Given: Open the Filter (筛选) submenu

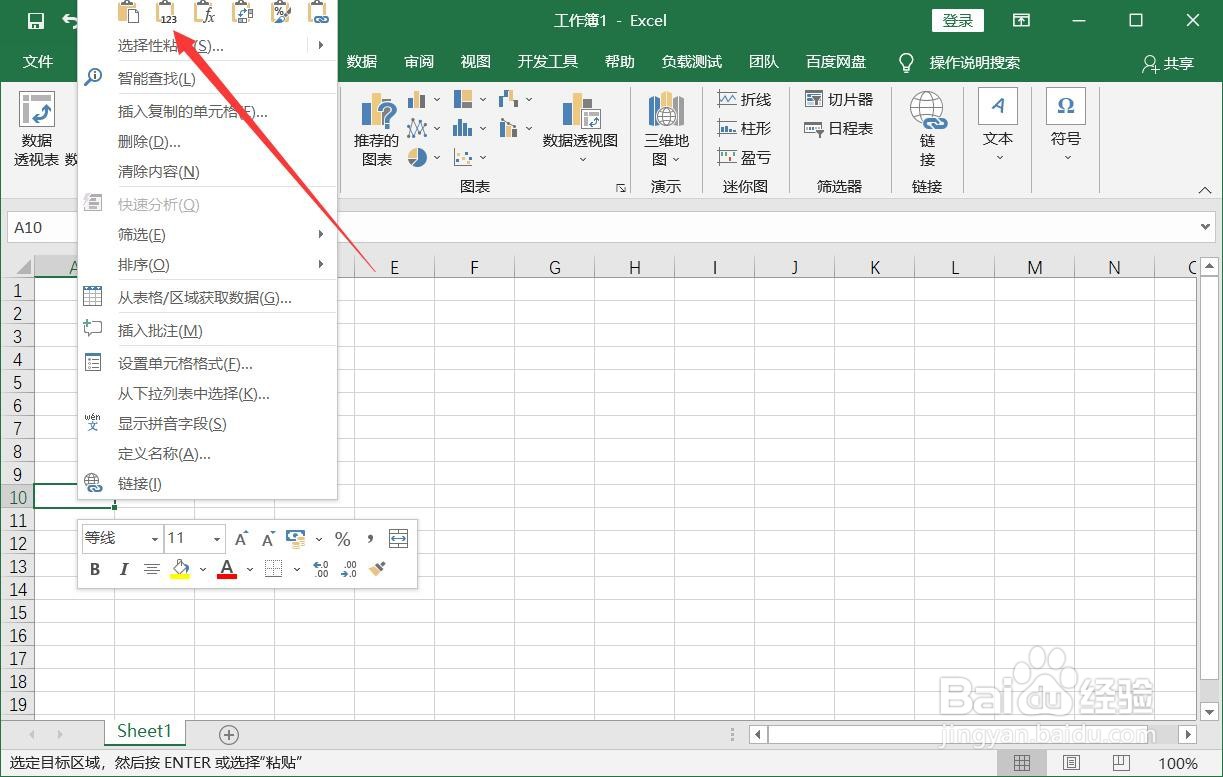Looking at the screenshot, I should point(208,235).
